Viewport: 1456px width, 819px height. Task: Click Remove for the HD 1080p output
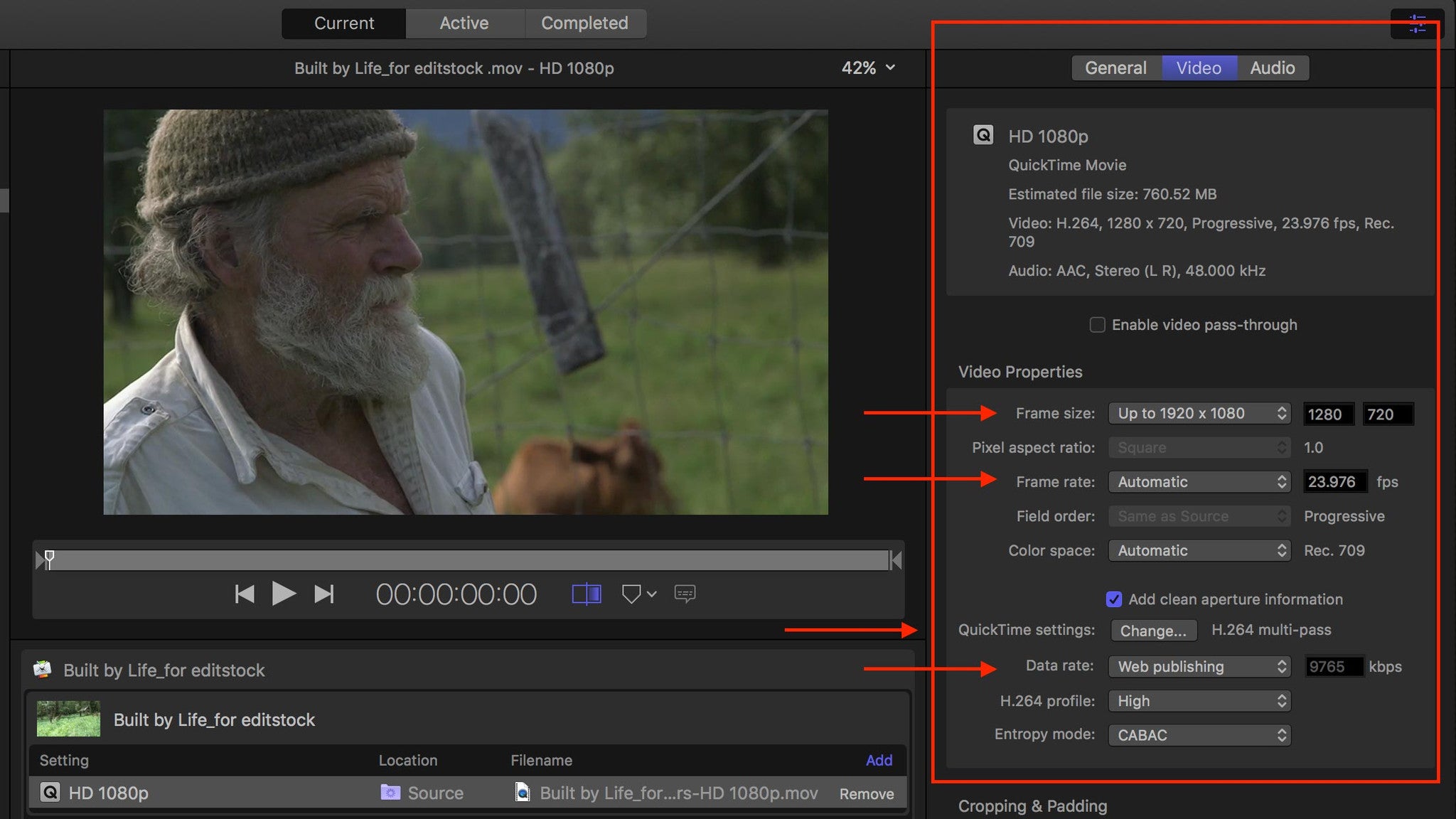pos(866,793)
